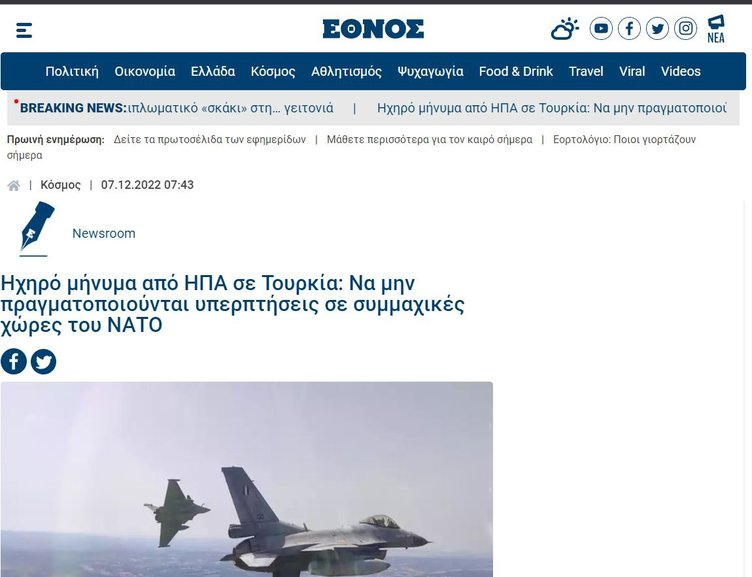The height and width of the screenshot is (577, 752).
Task: Open the YouTube channel icon
Action: click(601, 29)
